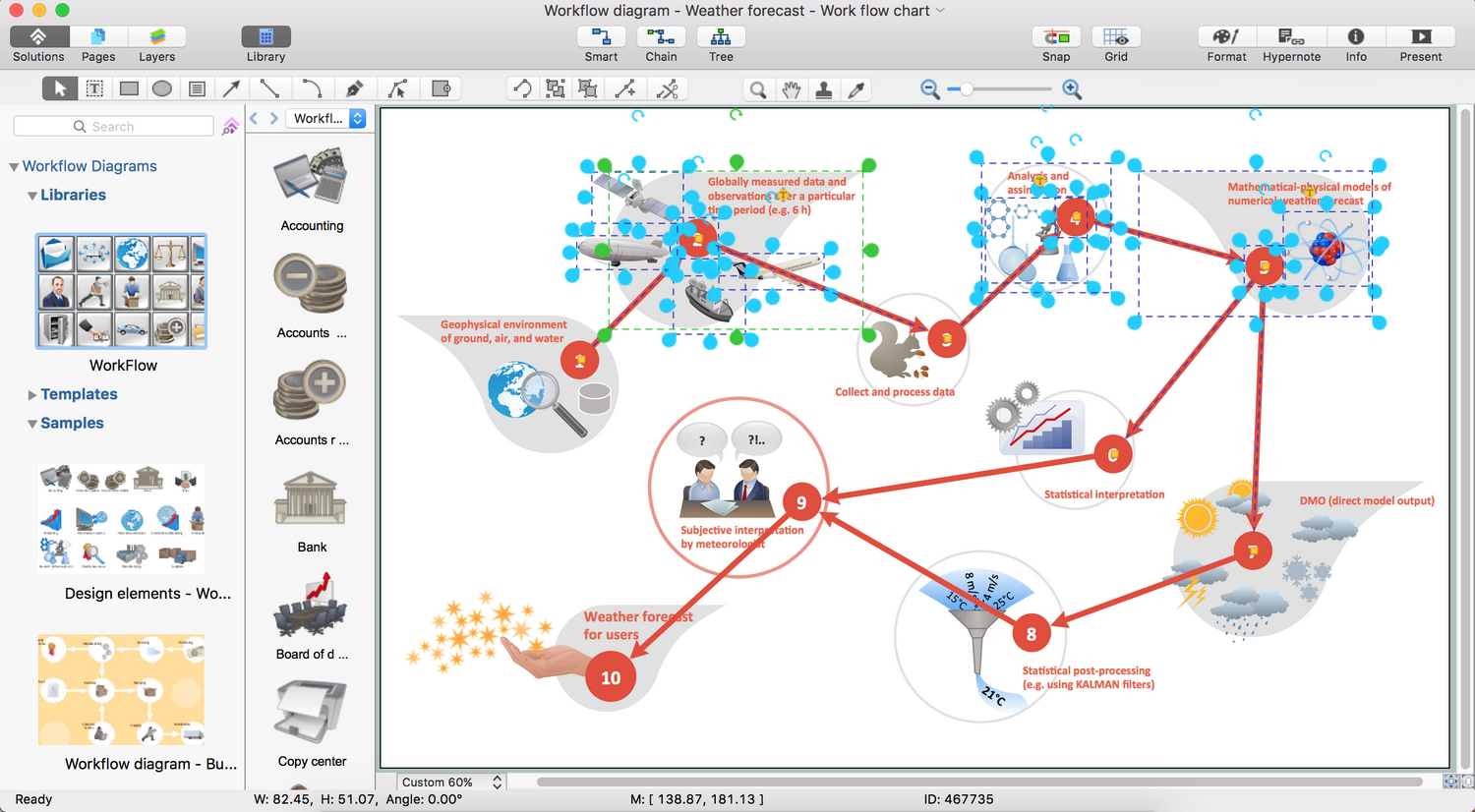Select the rectangle shape tool
Viewport: 1475px width, 812px height.
[x=129, y=88]
